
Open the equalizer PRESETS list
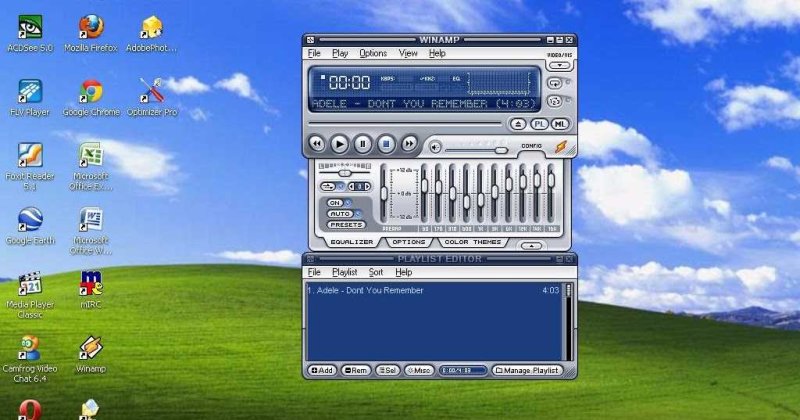pyautogui.click(x=345, y=225)
